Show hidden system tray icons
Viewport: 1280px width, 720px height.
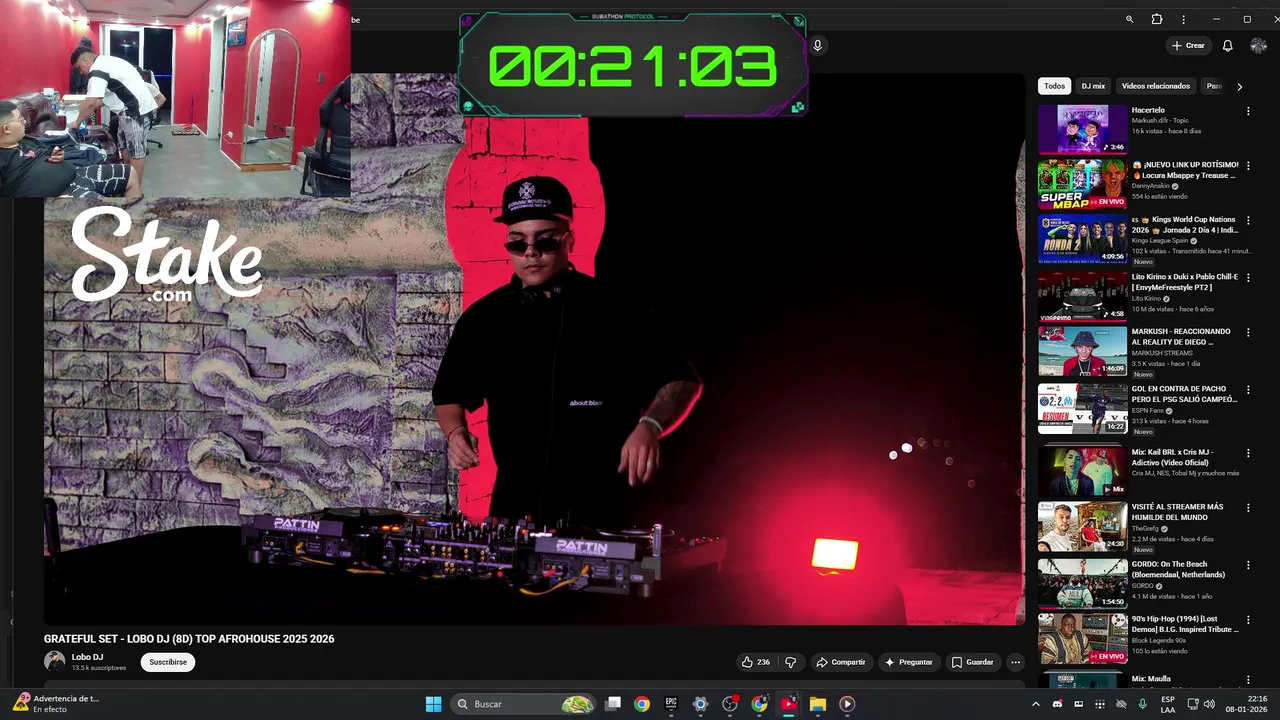tap(1035, 704)
